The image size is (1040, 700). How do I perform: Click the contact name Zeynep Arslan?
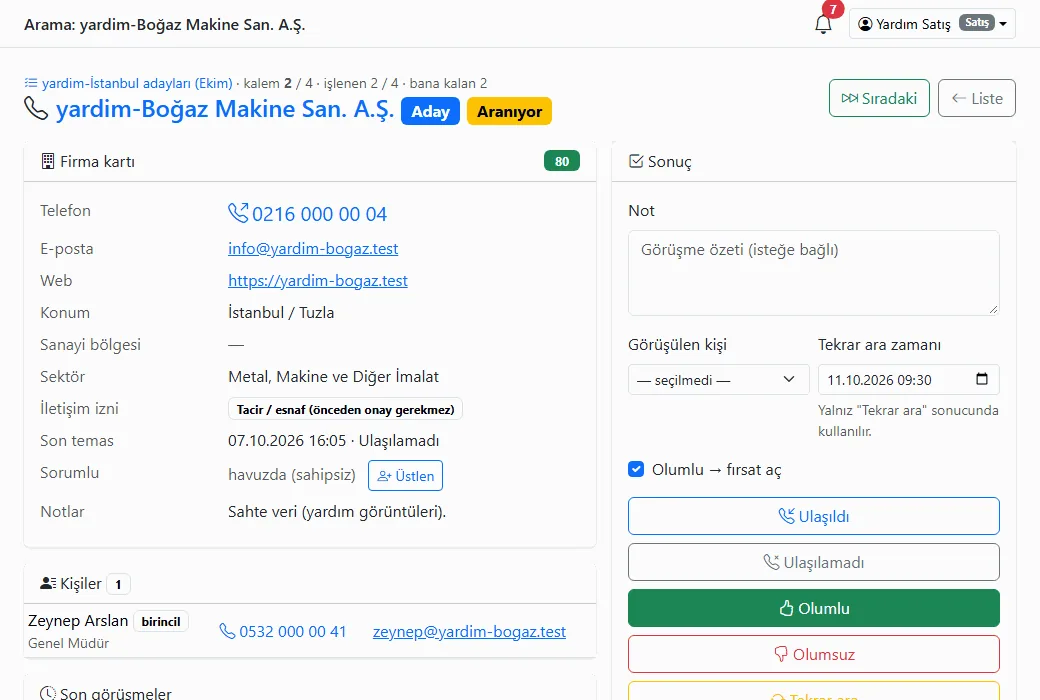[78, 621]
